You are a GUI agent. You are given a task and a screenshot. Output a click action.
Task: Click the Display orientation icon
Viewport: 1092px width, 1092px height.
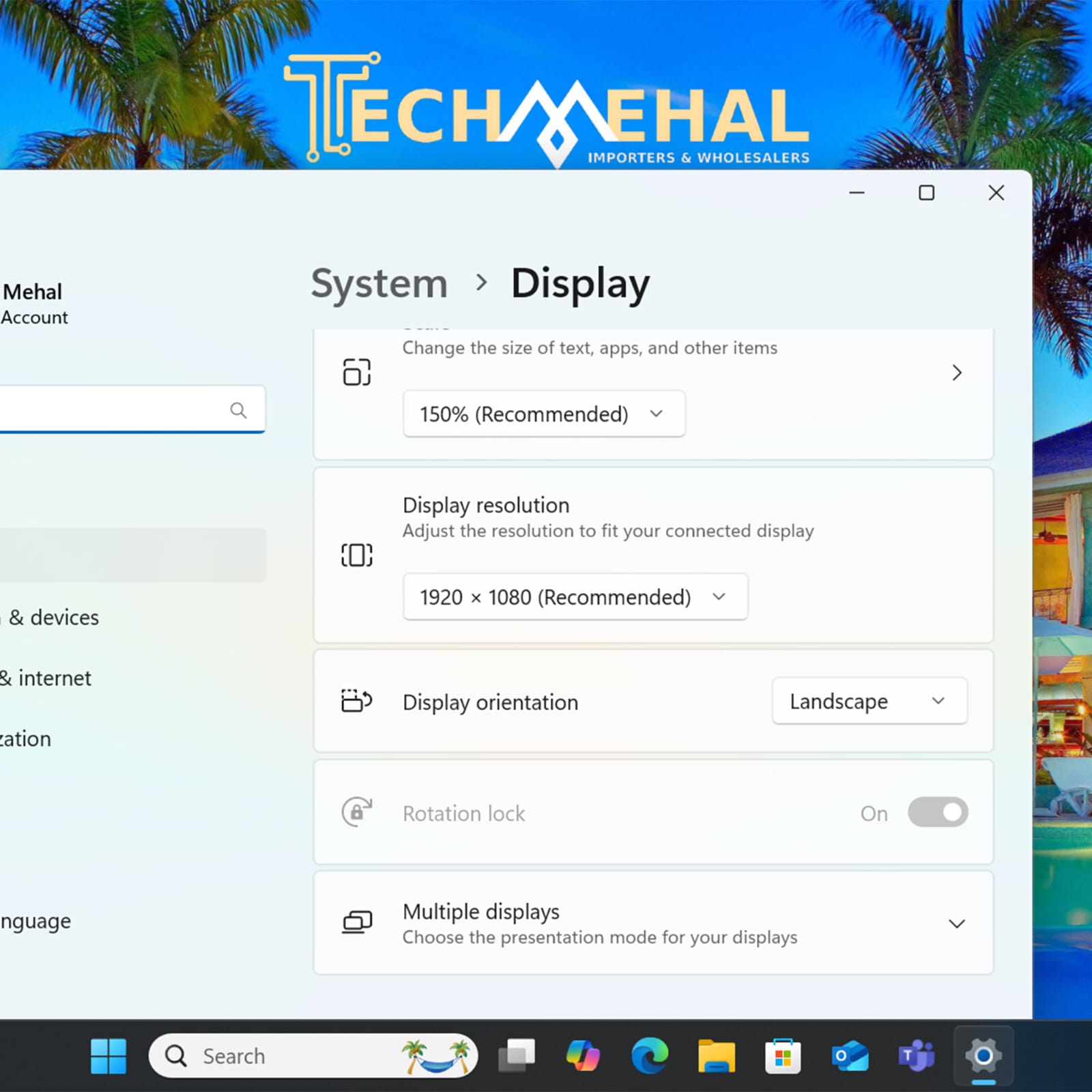pyautogui.click(x=357, y=701)
